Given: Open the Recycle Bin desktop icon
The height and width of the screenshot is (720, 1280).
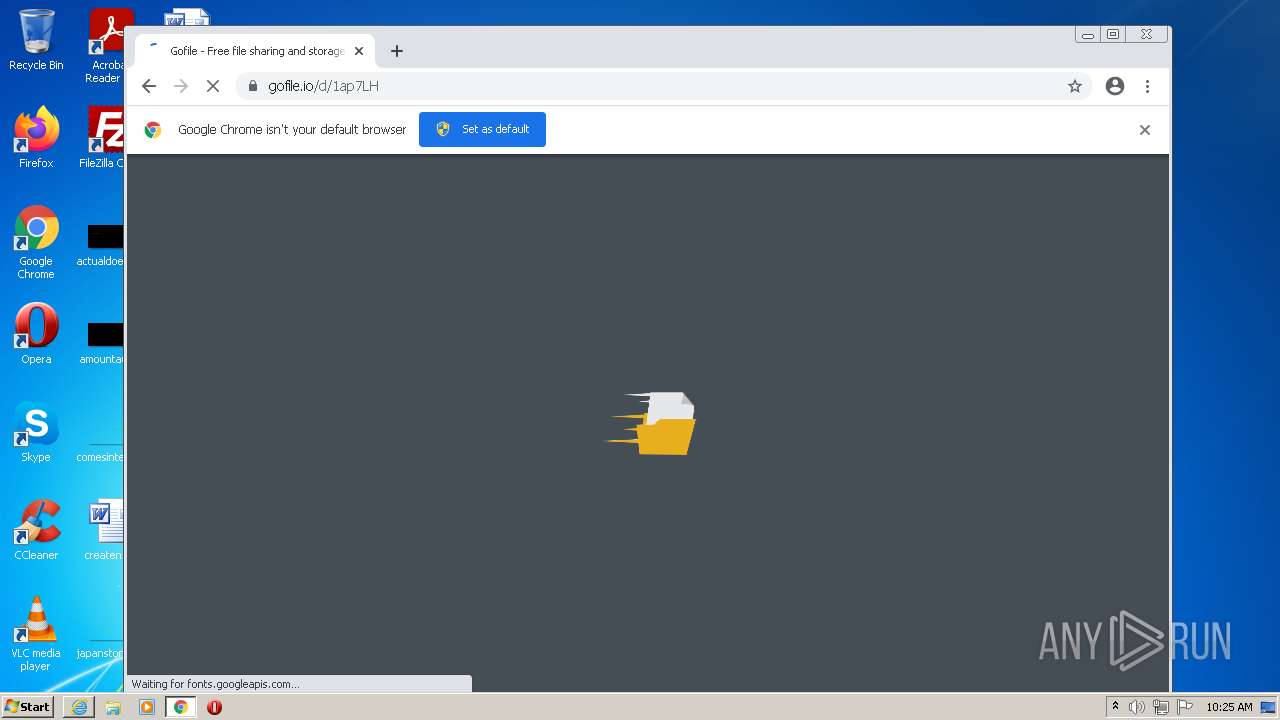Looking at the screenshot, I should (x=36, y=41).
